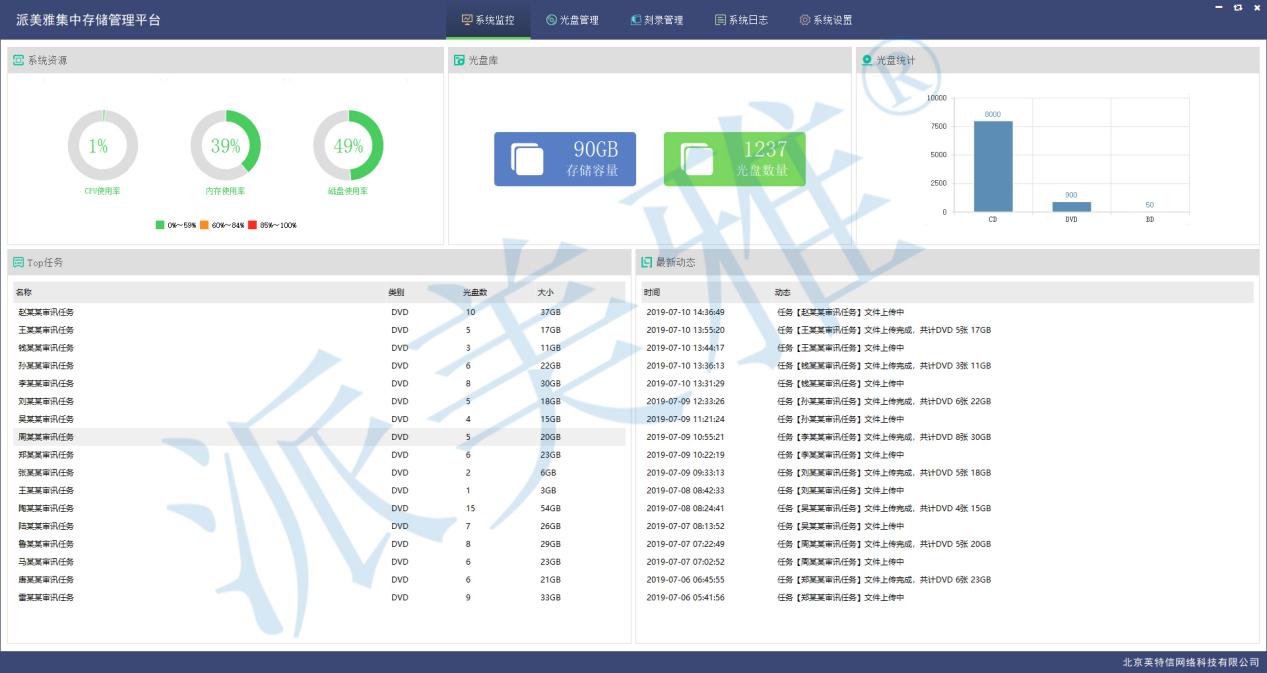Select 张某某审讯任务 in the Top任务 list

(46, 473)
